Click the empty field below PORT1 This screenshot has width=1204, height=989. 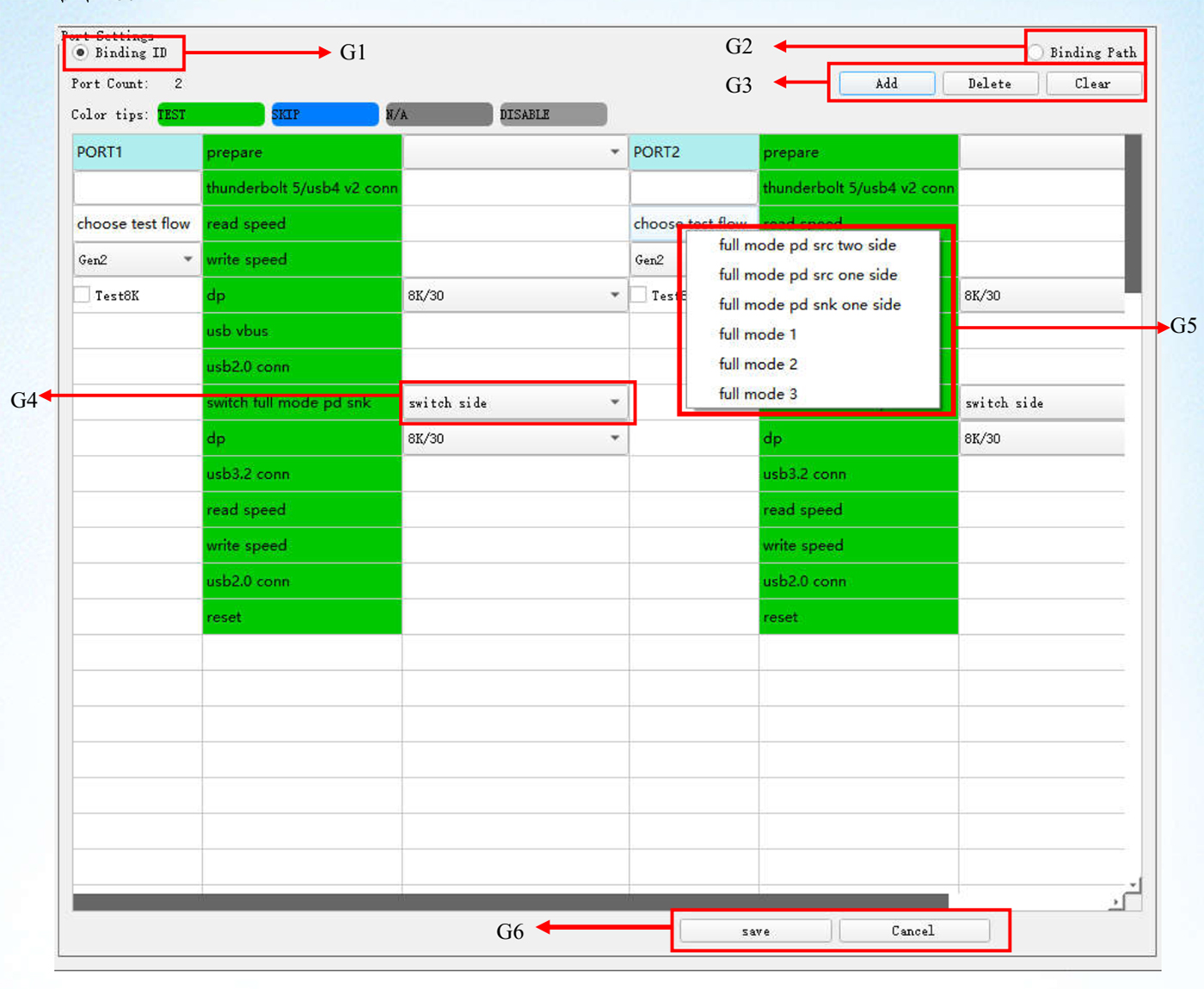137,187
